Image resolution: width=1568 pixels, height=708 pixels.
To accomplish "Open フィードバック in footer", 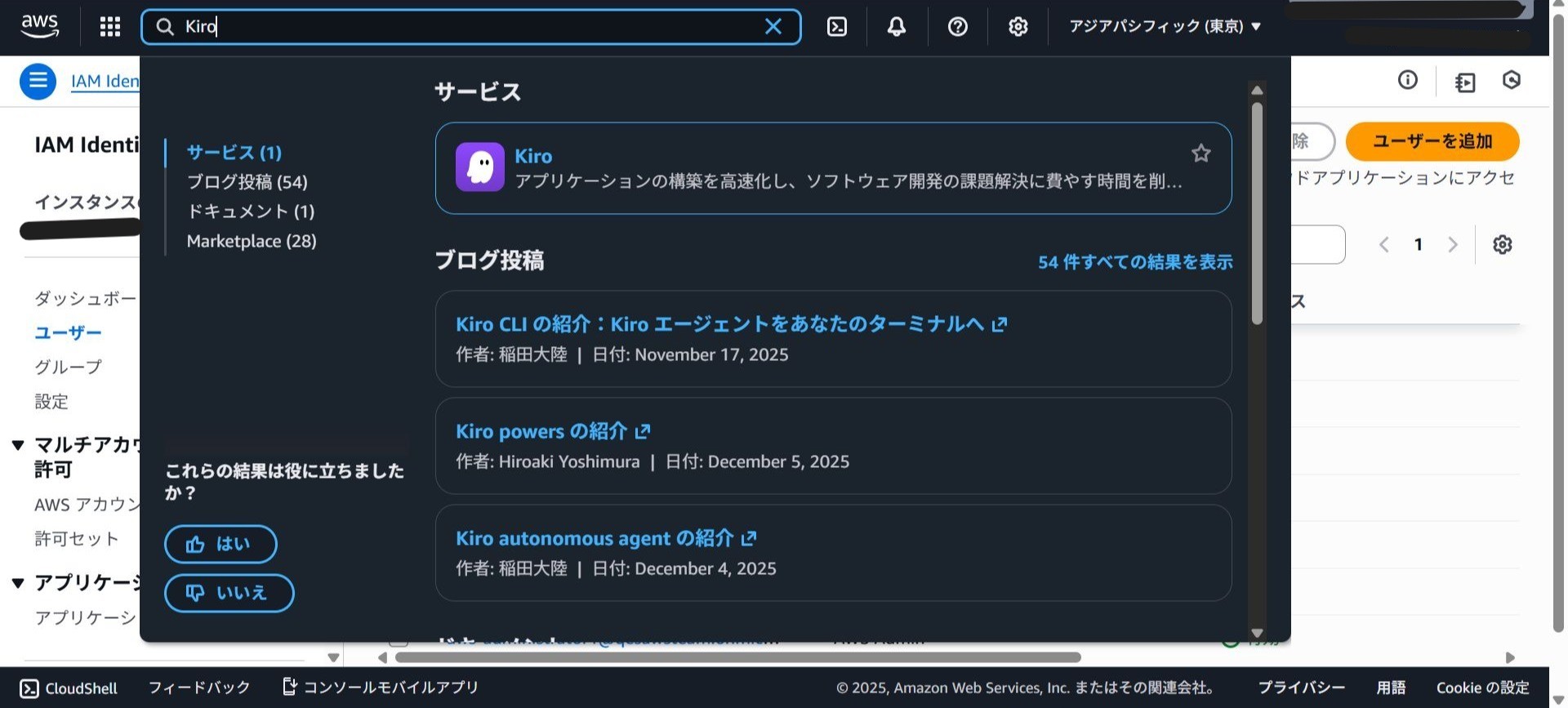I will (199, 688).
